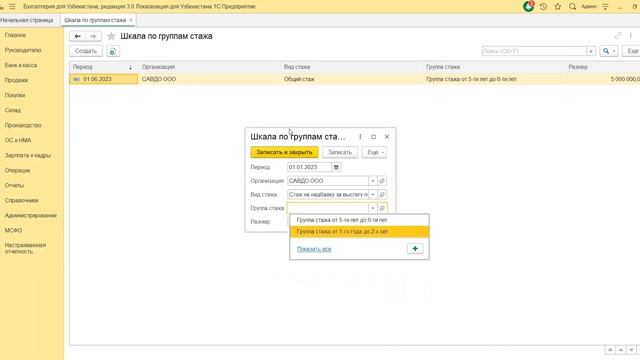
Task: Open title bar settings lines icon
Action: point(605,7)
